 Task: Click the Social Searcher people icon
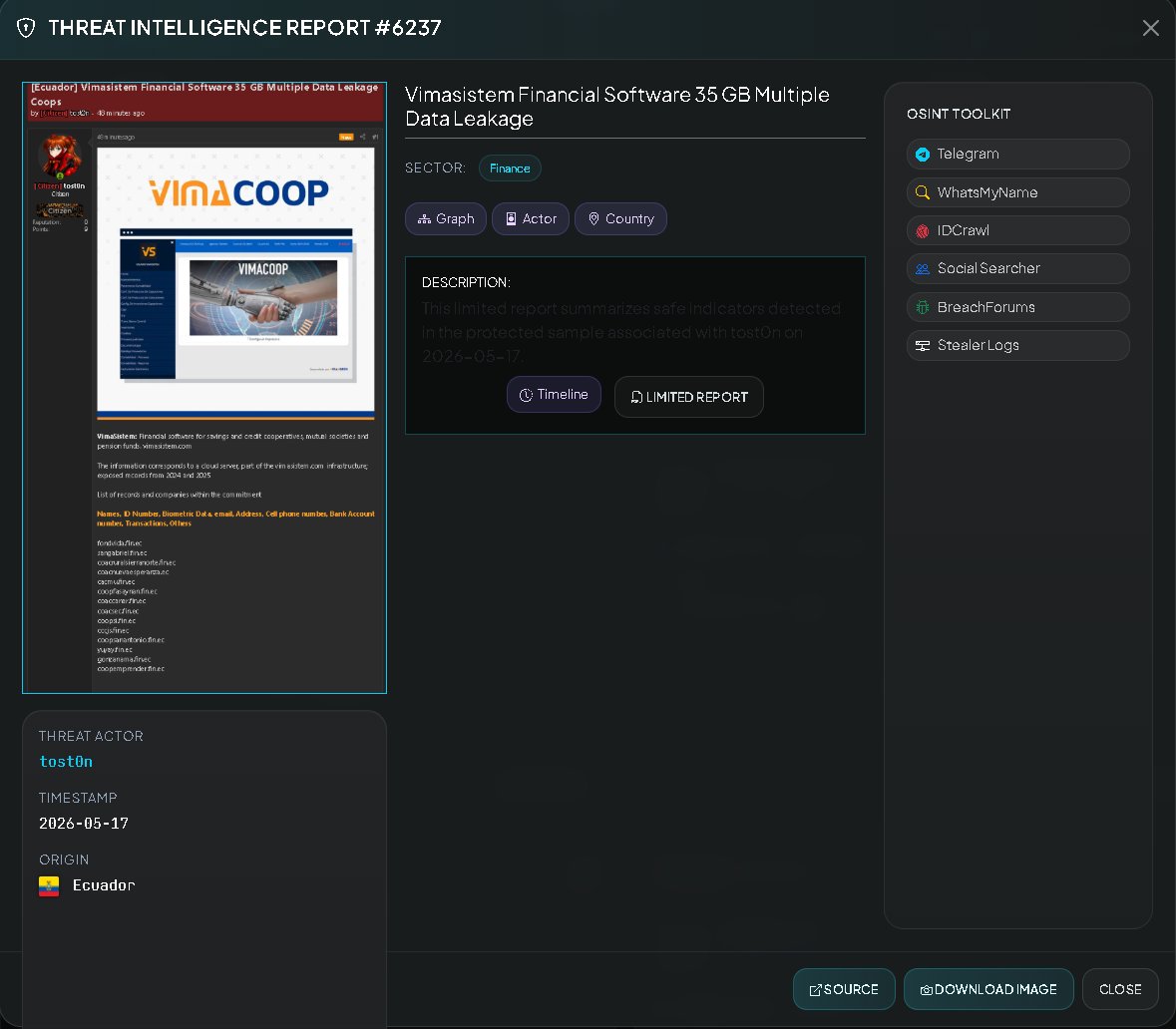click(x=923, y=268)
